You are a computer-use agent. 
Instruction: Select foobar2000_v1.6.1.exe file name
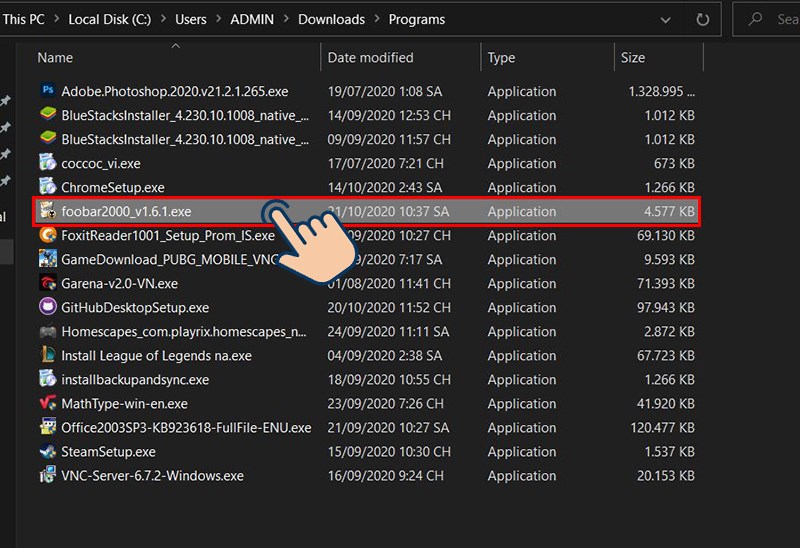(x=126, y=211)
